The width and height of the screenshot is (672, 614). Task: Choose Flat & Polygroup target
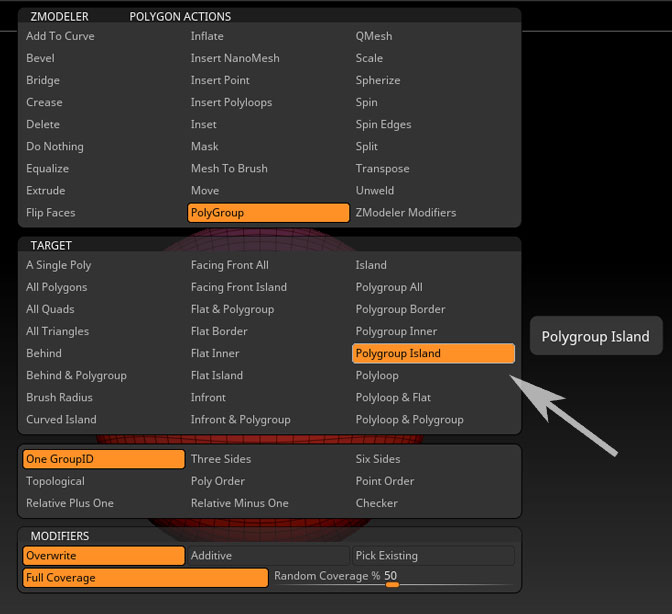point(232,309)
